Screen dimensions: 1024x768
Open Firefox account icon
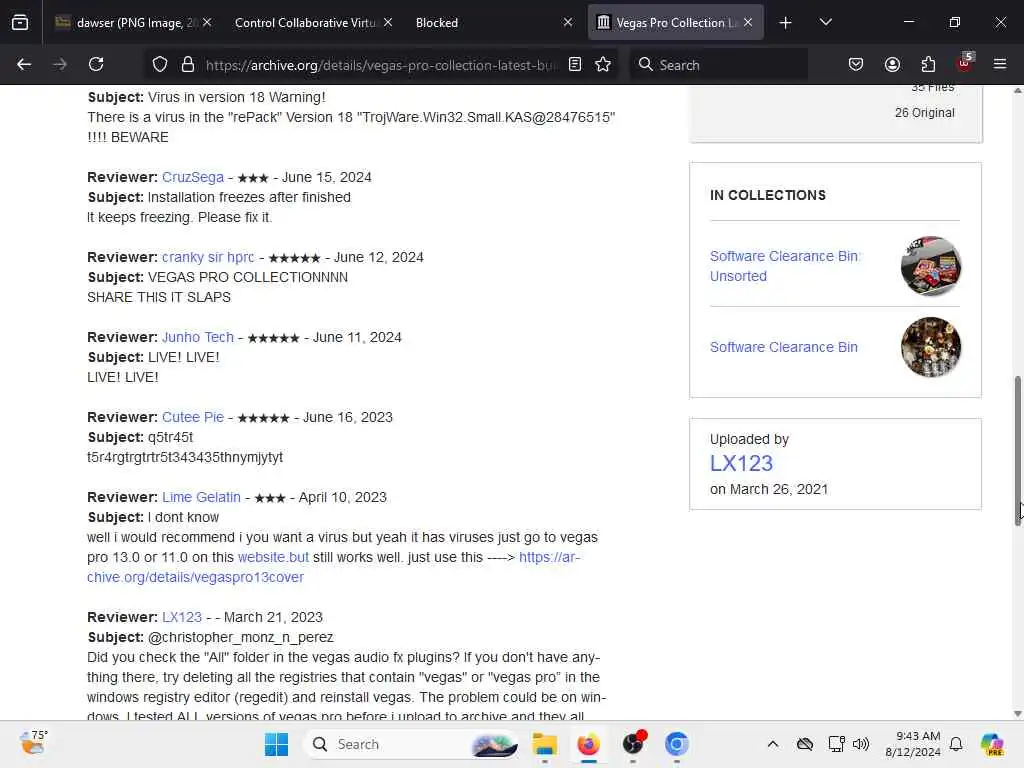coord(892,64)
